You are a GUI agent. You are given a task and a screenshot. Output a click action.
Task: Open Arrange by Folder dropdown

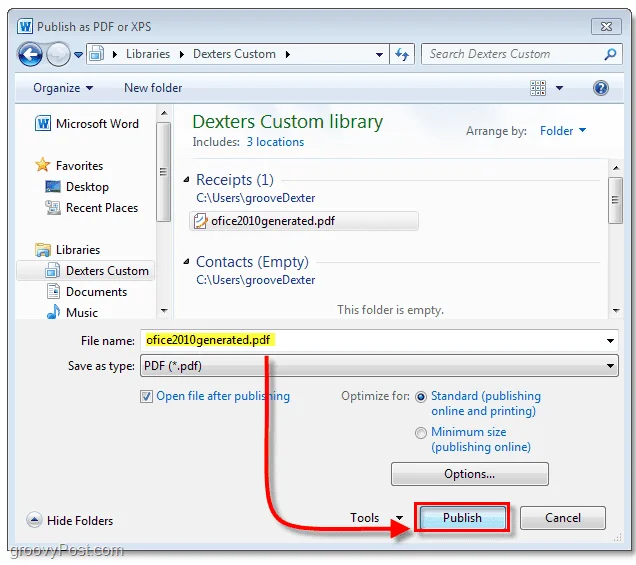point(563,131)
